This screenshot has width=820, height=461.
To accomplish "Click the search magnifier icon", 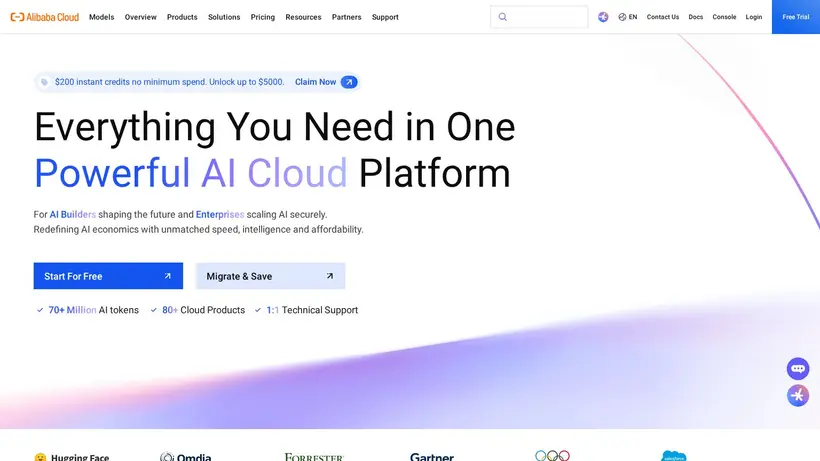I will click(x=503, y=17).
